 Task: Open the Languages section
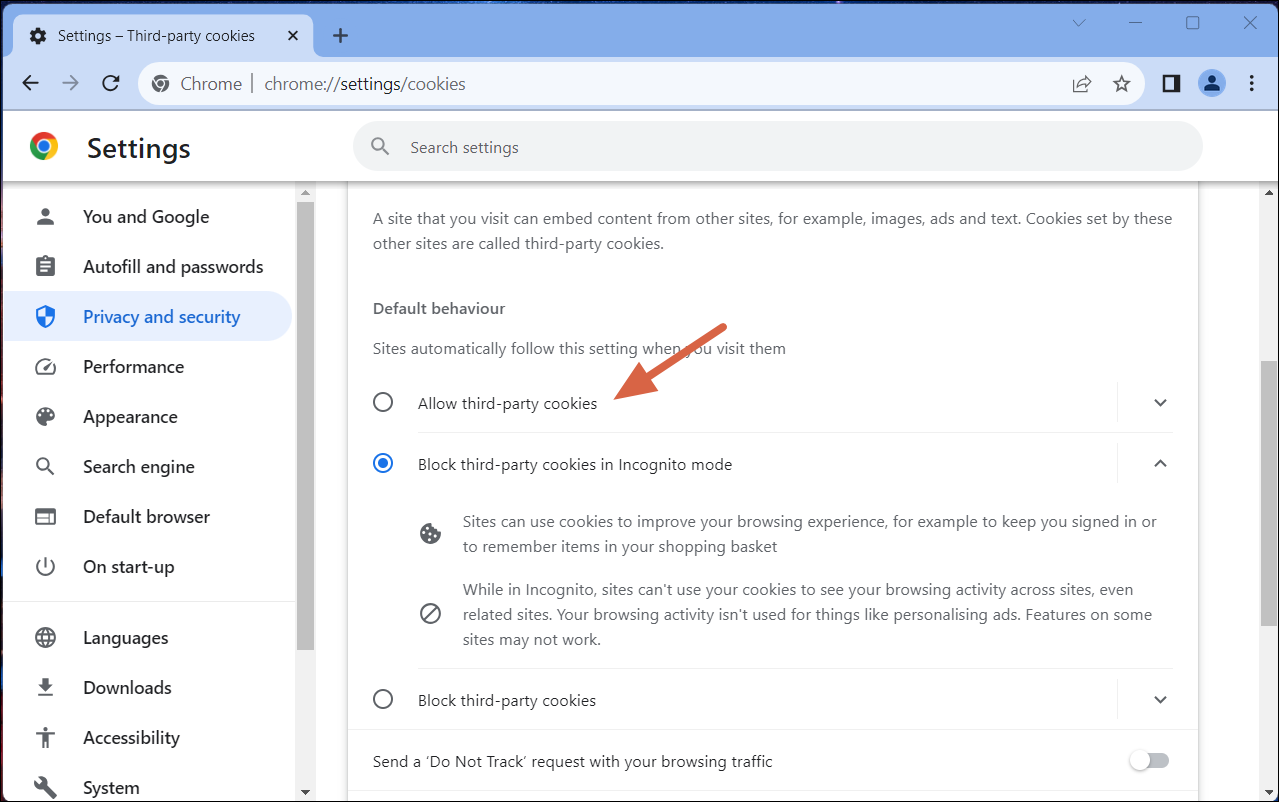[125, 637]
